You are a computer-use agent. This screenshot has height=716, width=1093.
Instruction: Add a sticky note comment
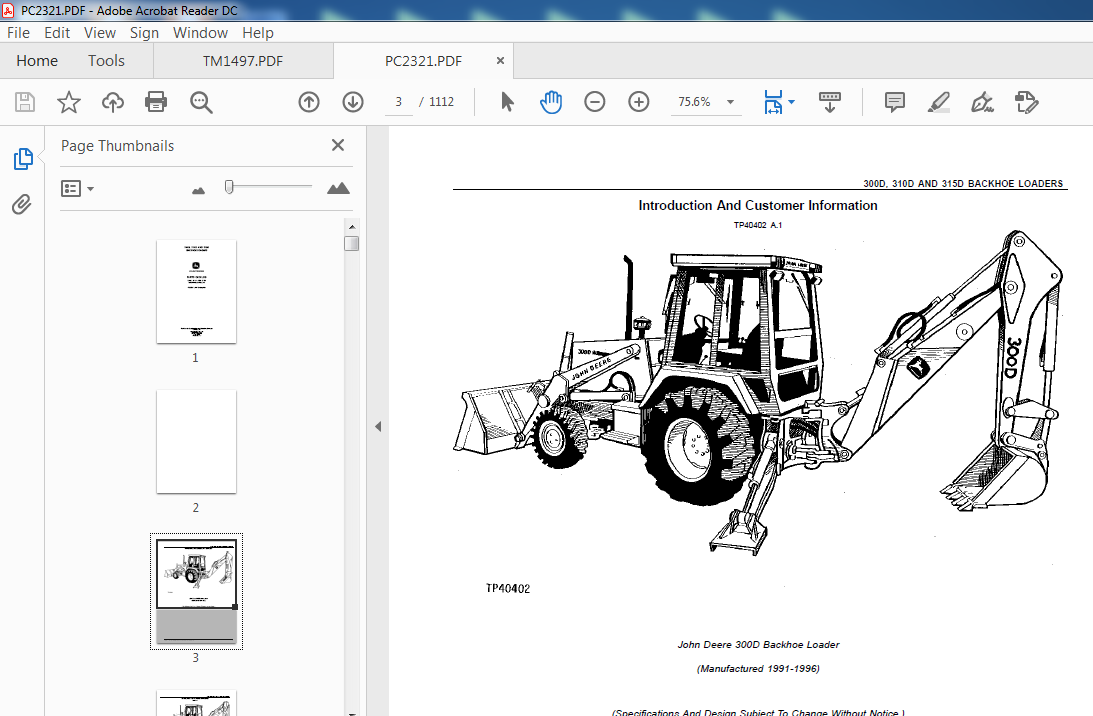894,102
